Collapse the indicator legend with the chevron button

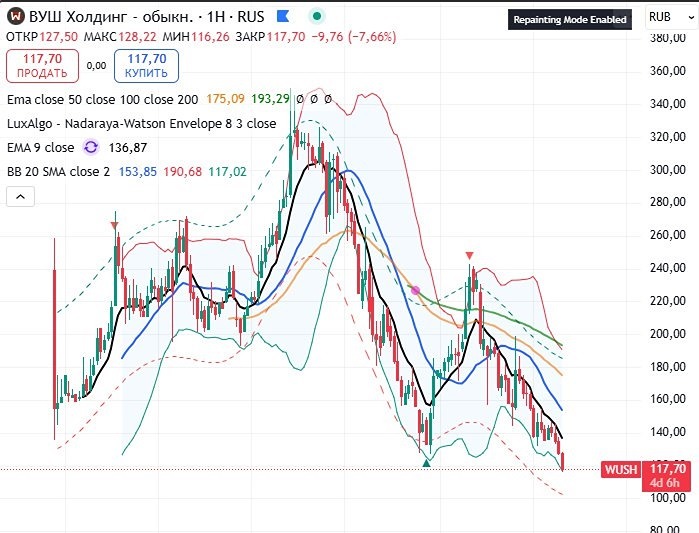pos(21,197)
